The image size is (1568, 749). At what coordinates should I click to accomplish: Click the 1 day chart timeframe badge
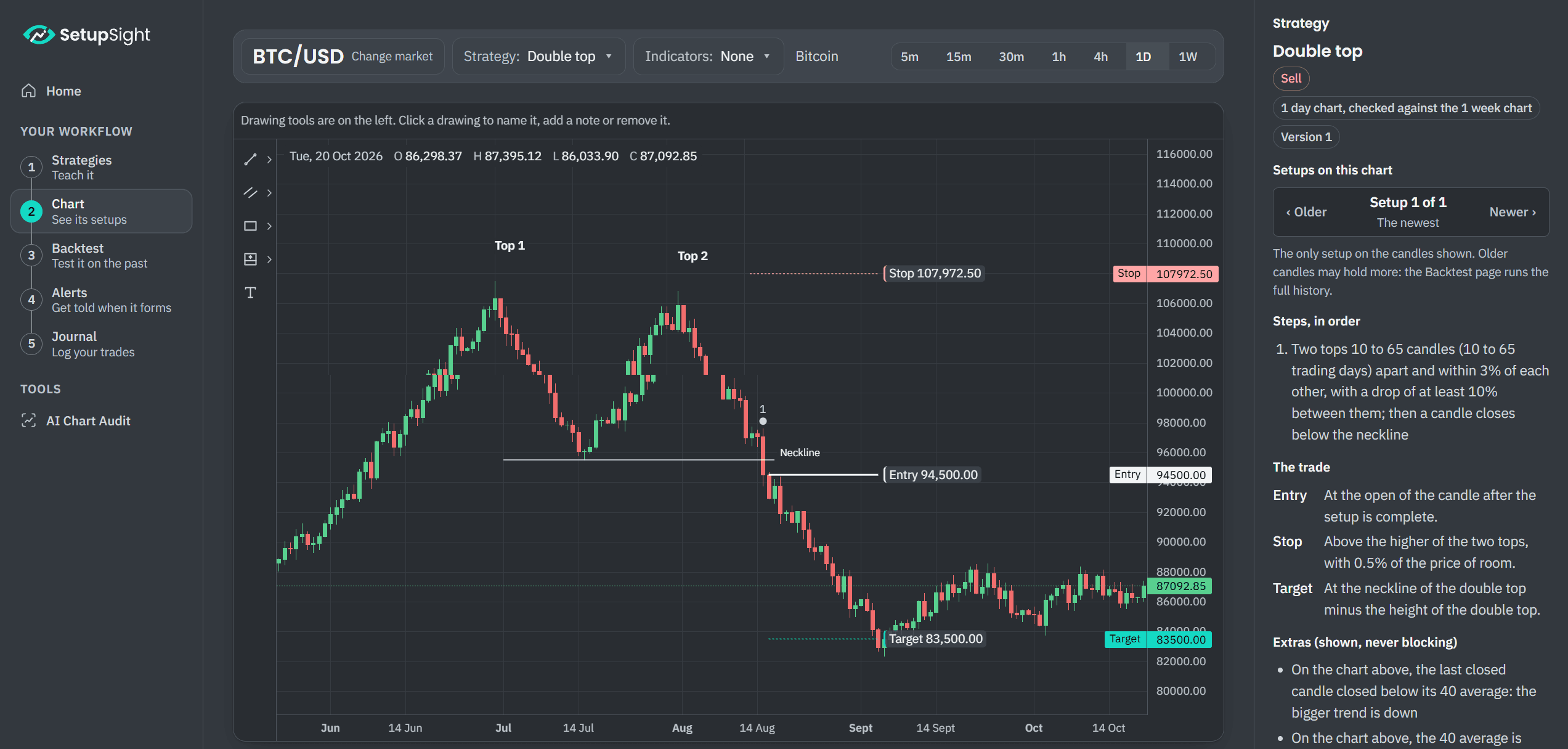click(1406, 108)
